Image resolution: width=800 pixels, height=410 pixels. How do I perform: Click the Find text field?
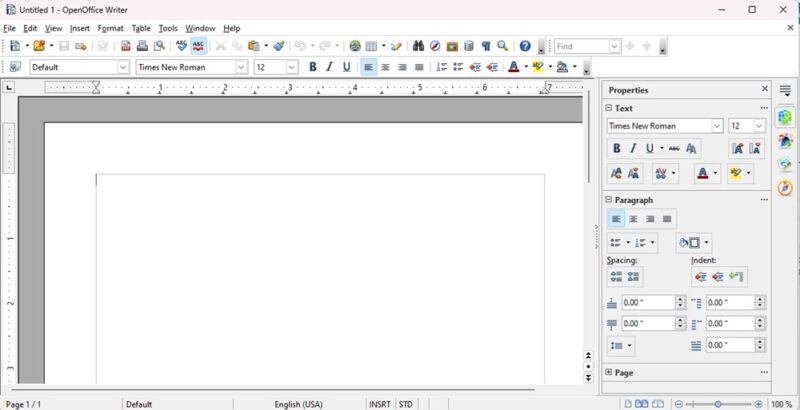tap(582, 46)
